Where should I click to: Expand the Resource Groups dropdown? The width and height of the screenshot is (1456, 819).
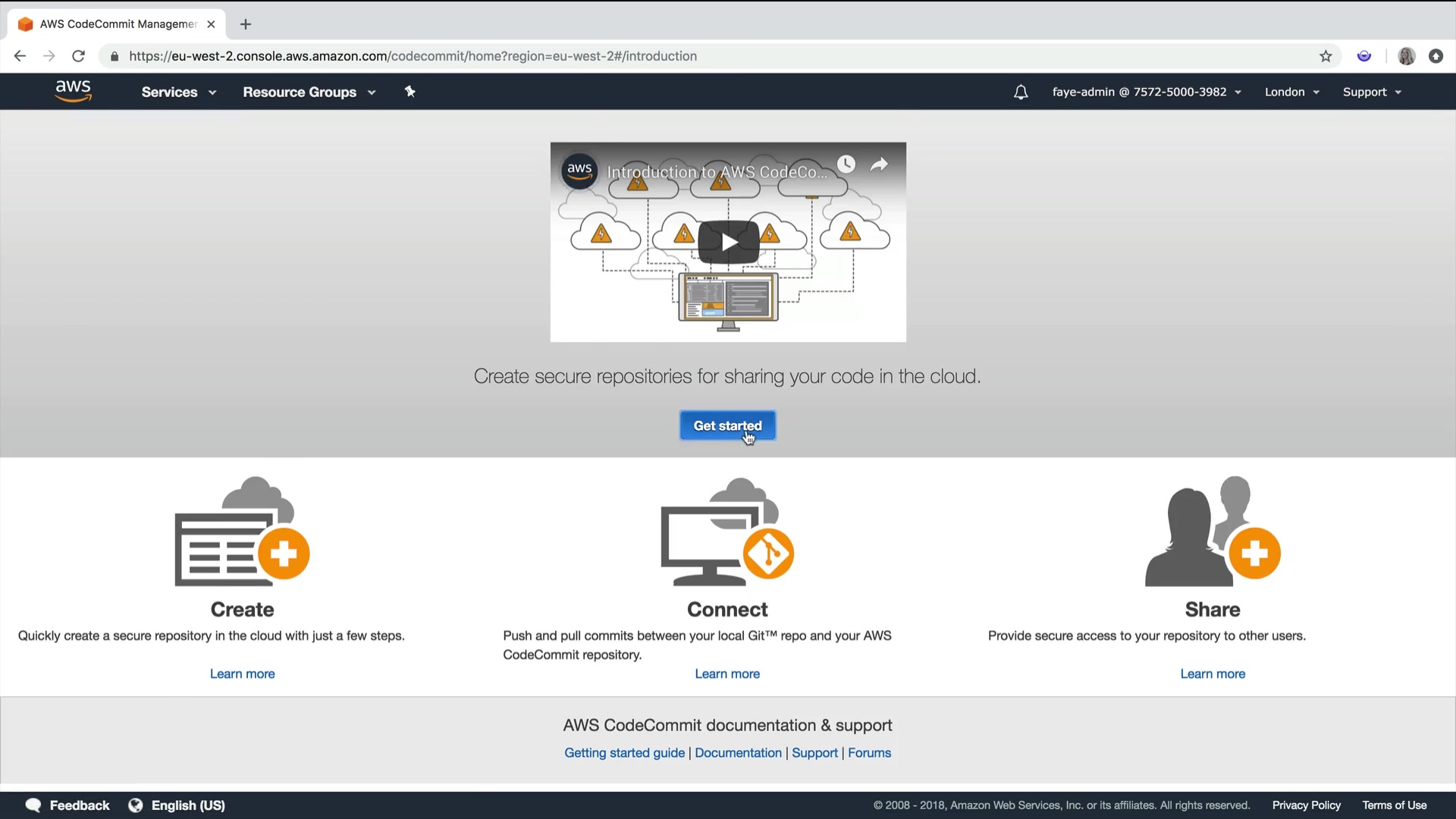(x=309, y=92)
